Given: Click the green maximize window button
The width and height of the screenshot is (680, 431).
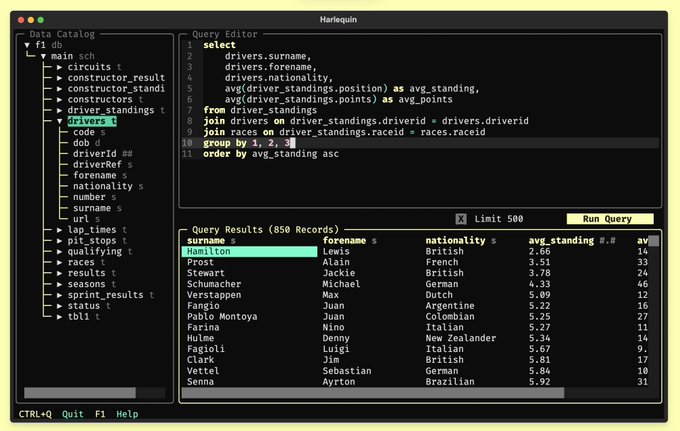Looking at the screenshot, I should pos(40,20).
